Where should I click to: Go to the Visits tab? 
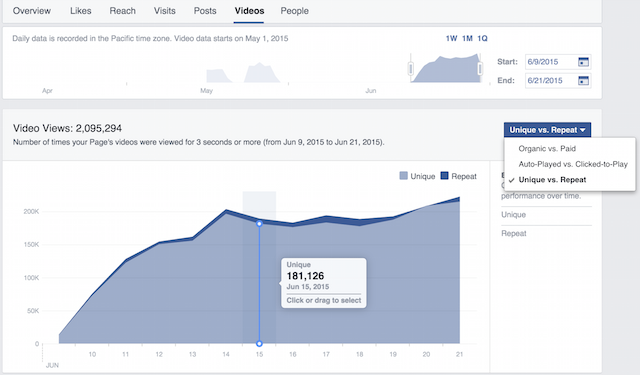pyautogui.click(x=164, y=11)
